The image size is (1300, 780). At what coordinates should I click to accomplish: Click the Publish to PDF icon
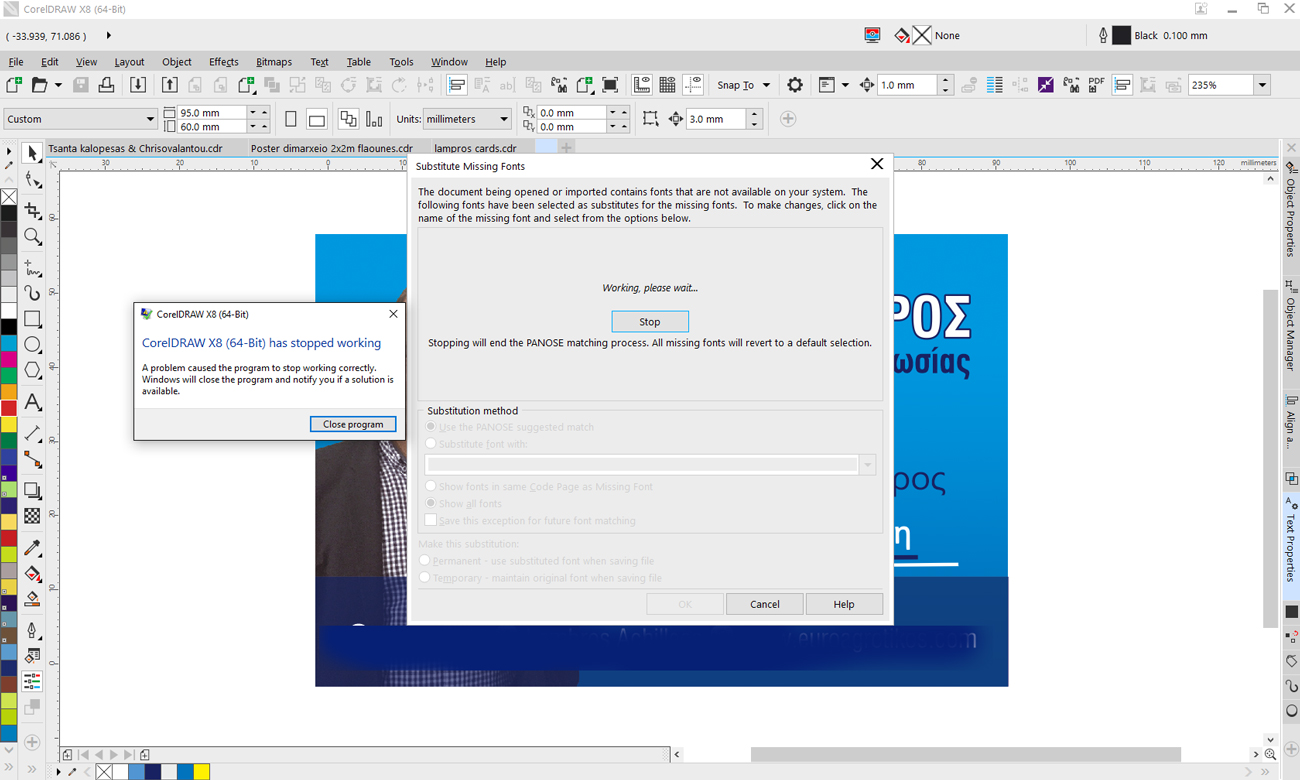pyautogui.click(x=1096, y=85)
